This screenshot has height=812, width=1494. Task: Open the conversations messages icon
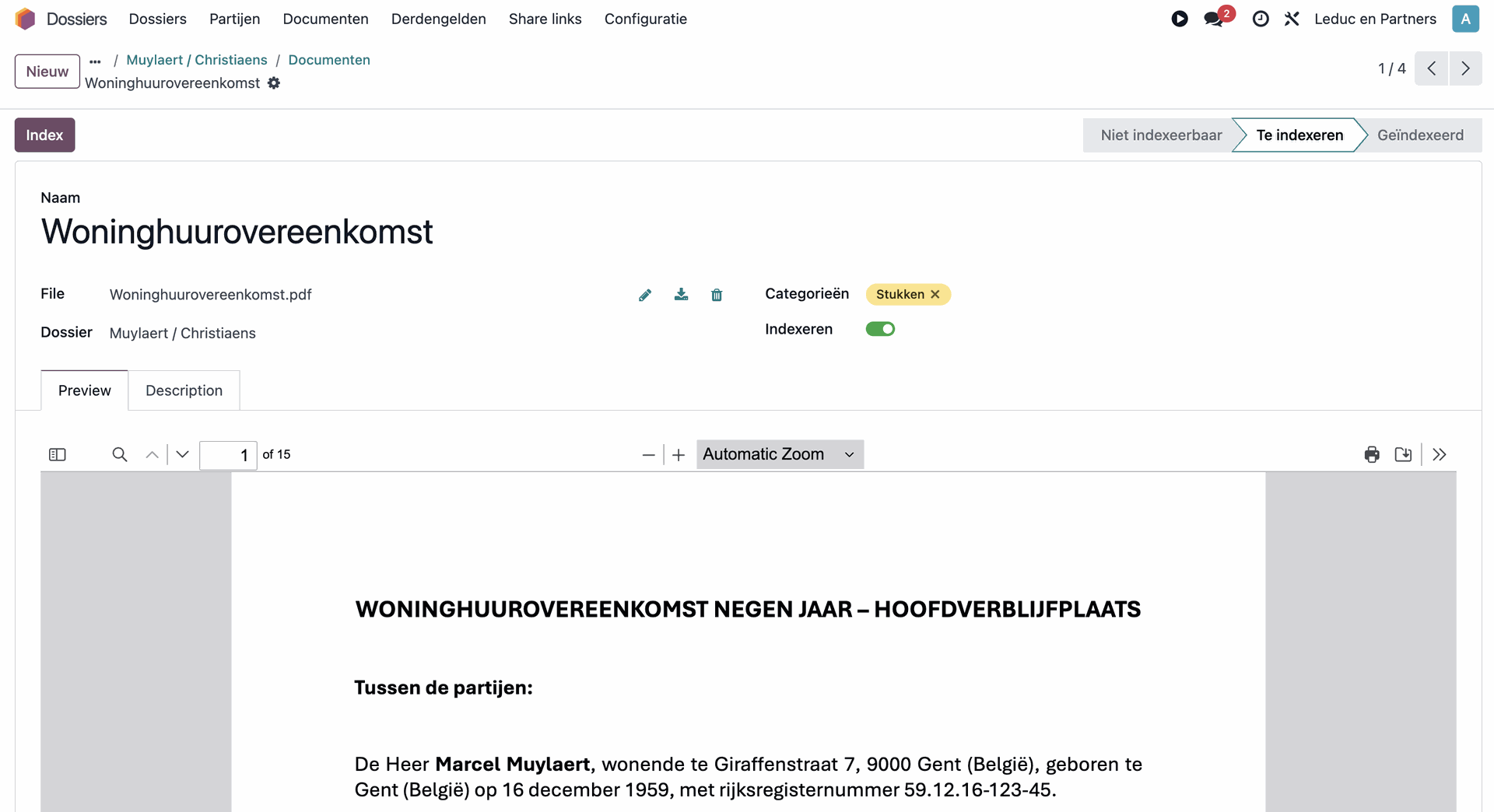(1213, 19)
